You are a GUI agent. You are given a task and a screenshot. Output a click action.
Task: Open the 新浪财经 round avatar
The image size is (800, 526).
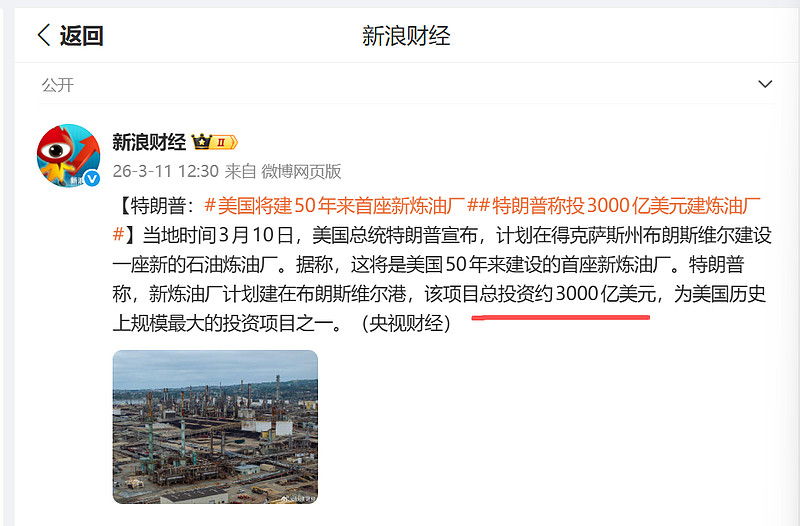coord(68,156)
